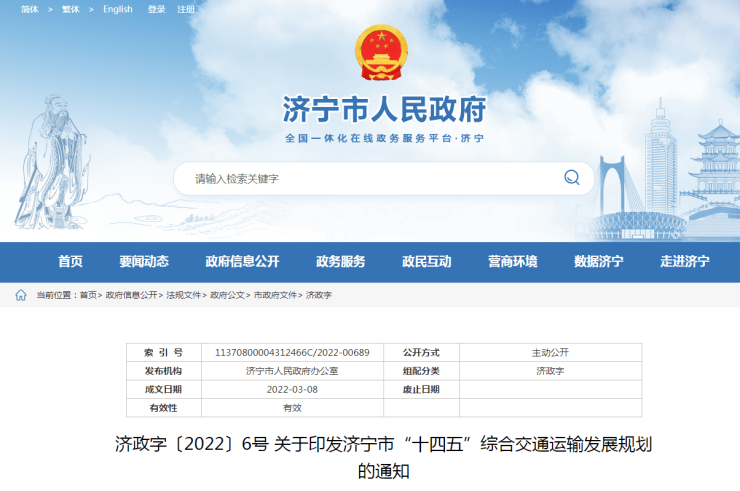The height and width of the screenshot is (491, 740).
Task: Click 法规文件 in the breadcrumb
Action: pos(184,296)
